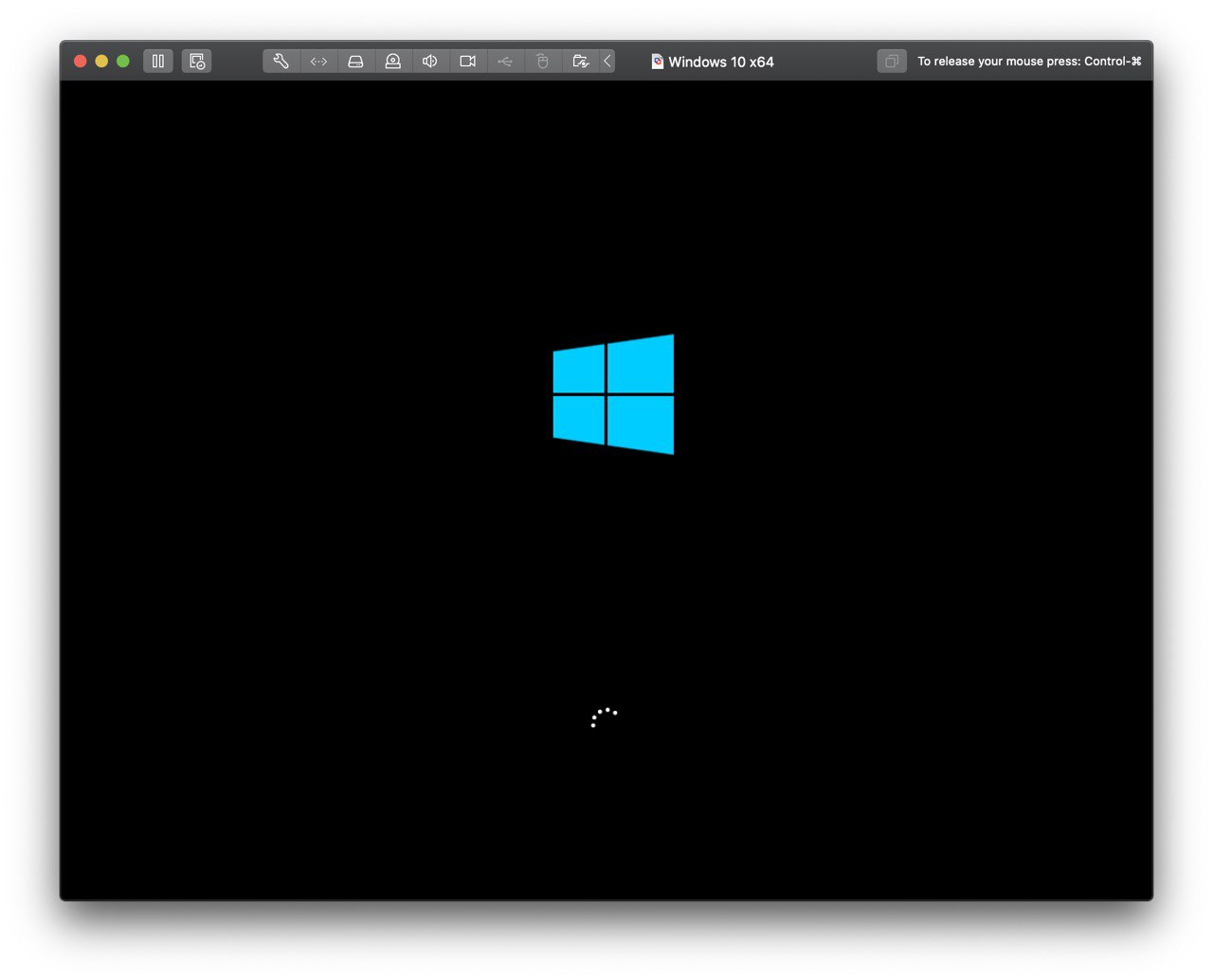Click the hard disk device icon
Image resolution: width=1213 pixels, height=980 pixels.
click(356, 62)
